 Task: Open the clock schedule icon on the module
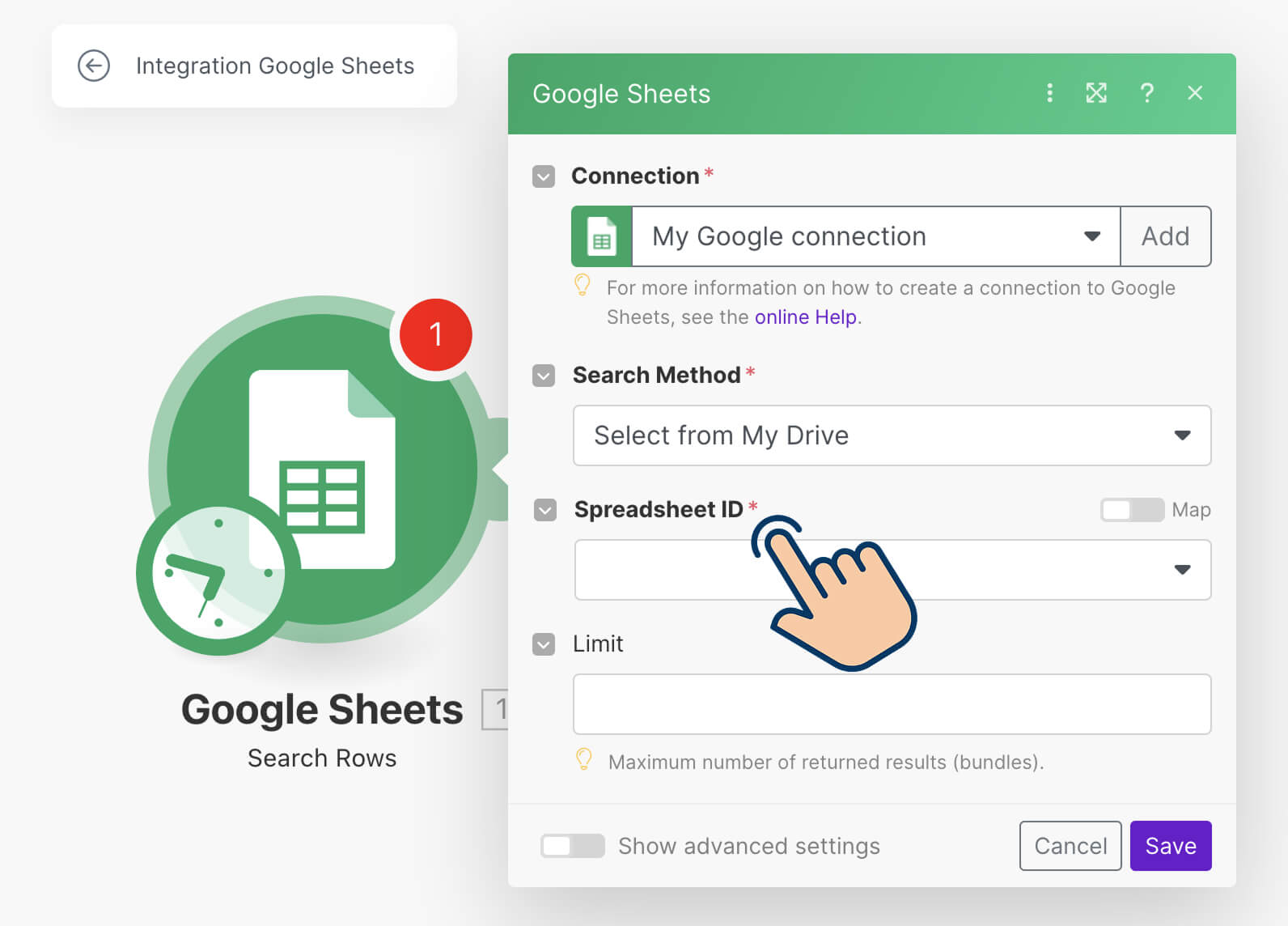pyautogui.click(x=218, y=573)
